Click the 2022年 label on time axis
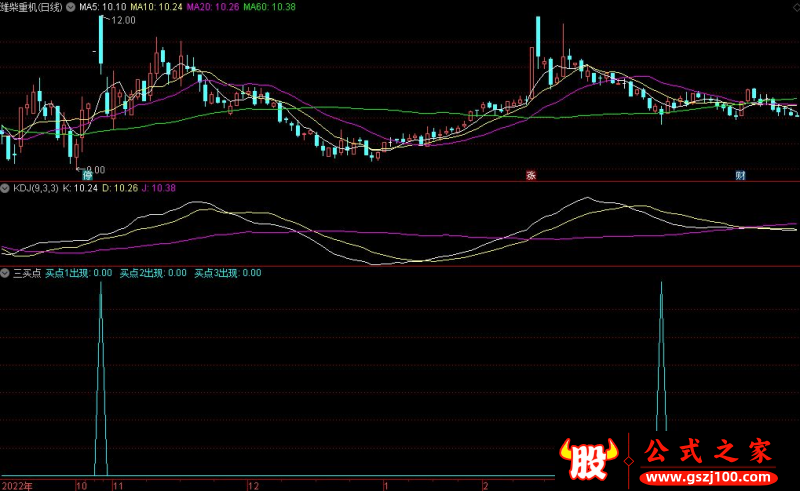The width and height of the screenshot is (800, 491). click(x=17, y=484)
